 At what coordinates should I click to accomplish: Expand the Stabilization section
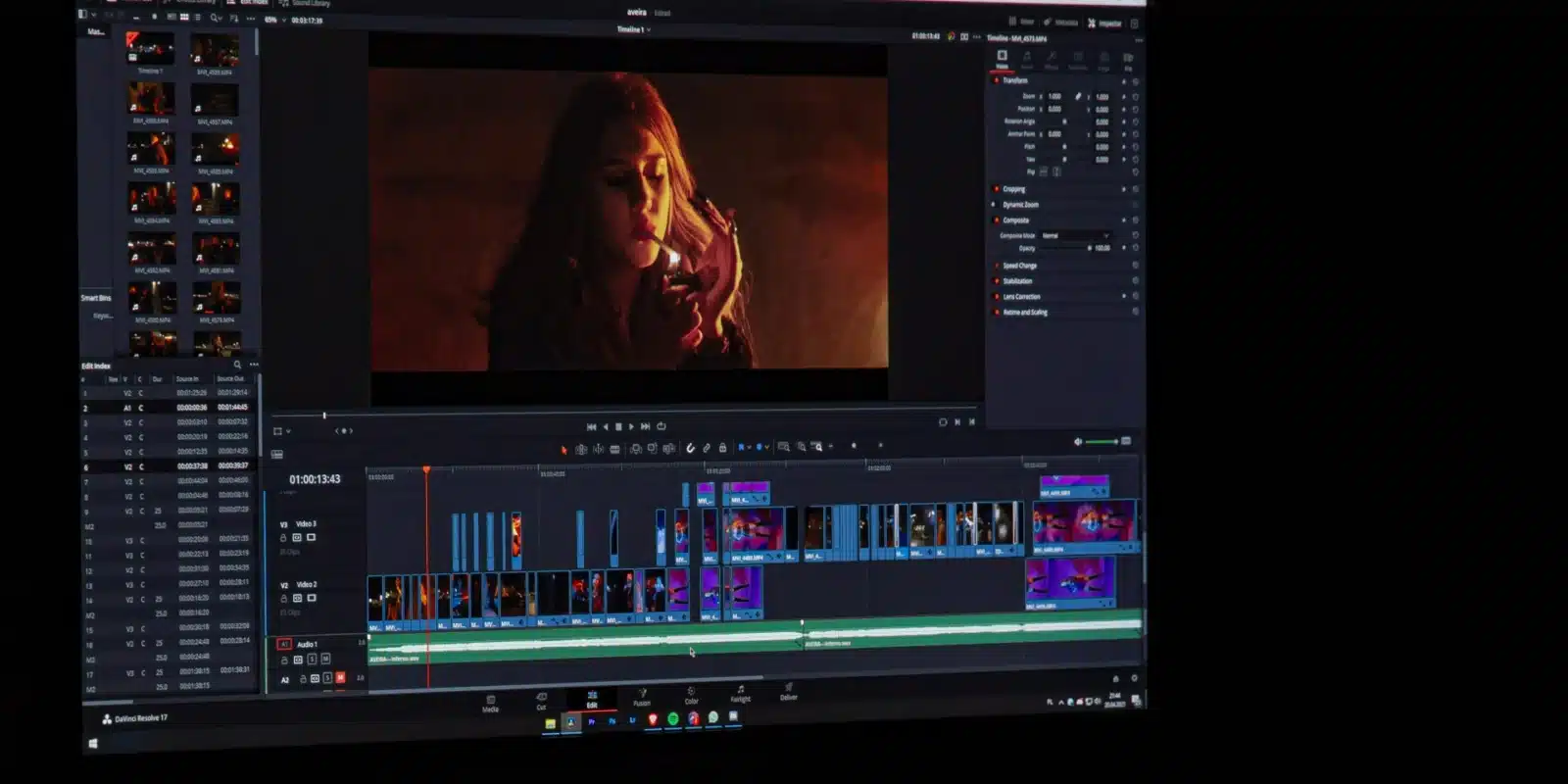click(x=1017, y=281)
